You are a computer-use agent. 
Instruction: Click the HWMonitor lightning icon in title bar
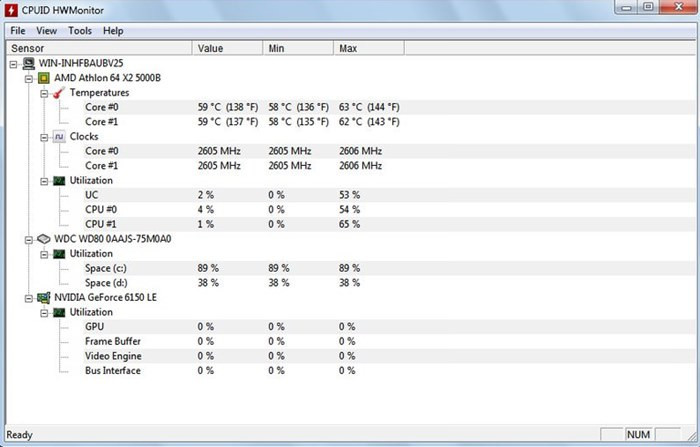pos(13,10)
